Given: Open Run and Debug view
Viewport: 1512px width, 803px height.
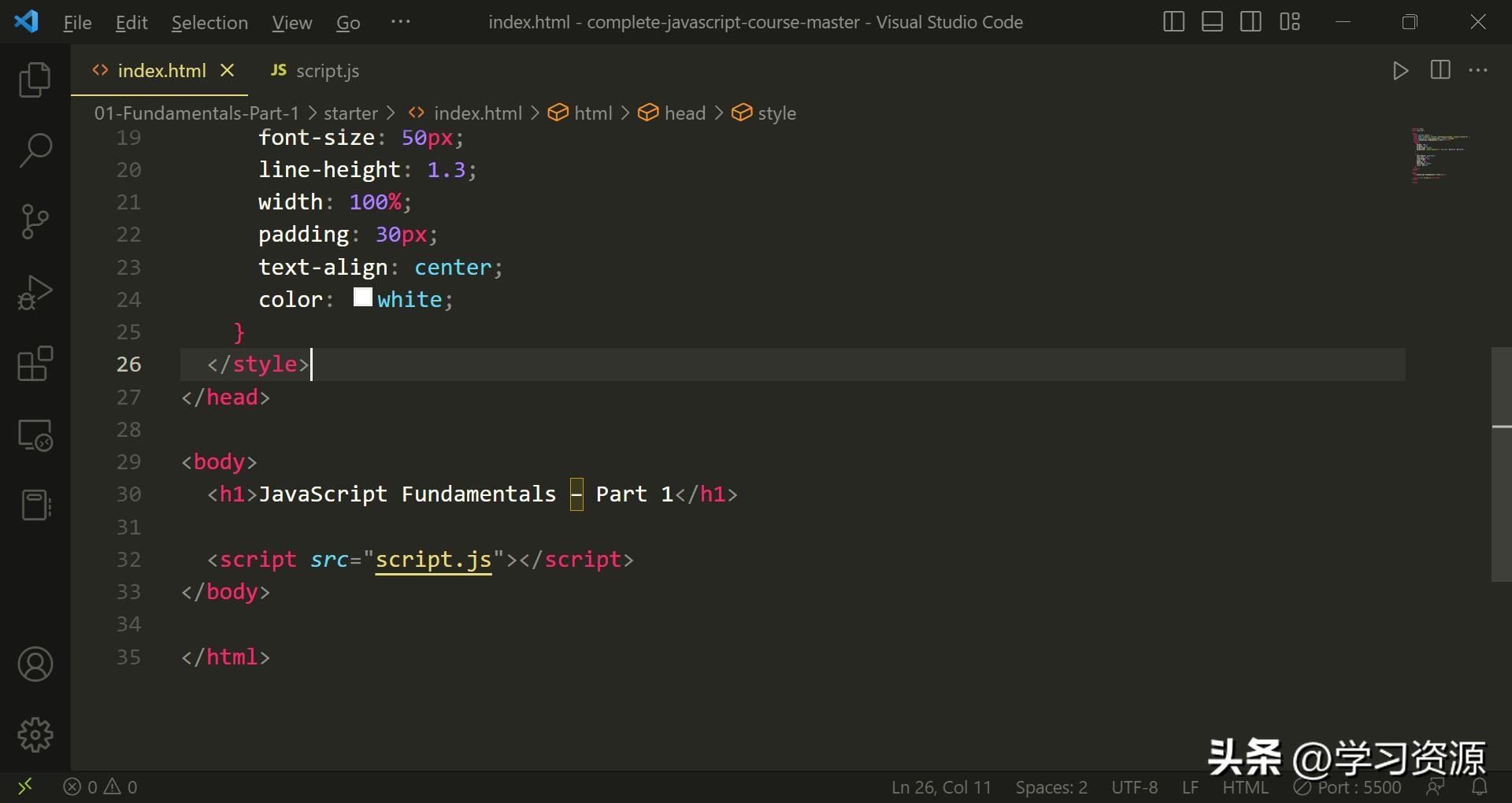Looking at the screenshot, I should point(35,293).
